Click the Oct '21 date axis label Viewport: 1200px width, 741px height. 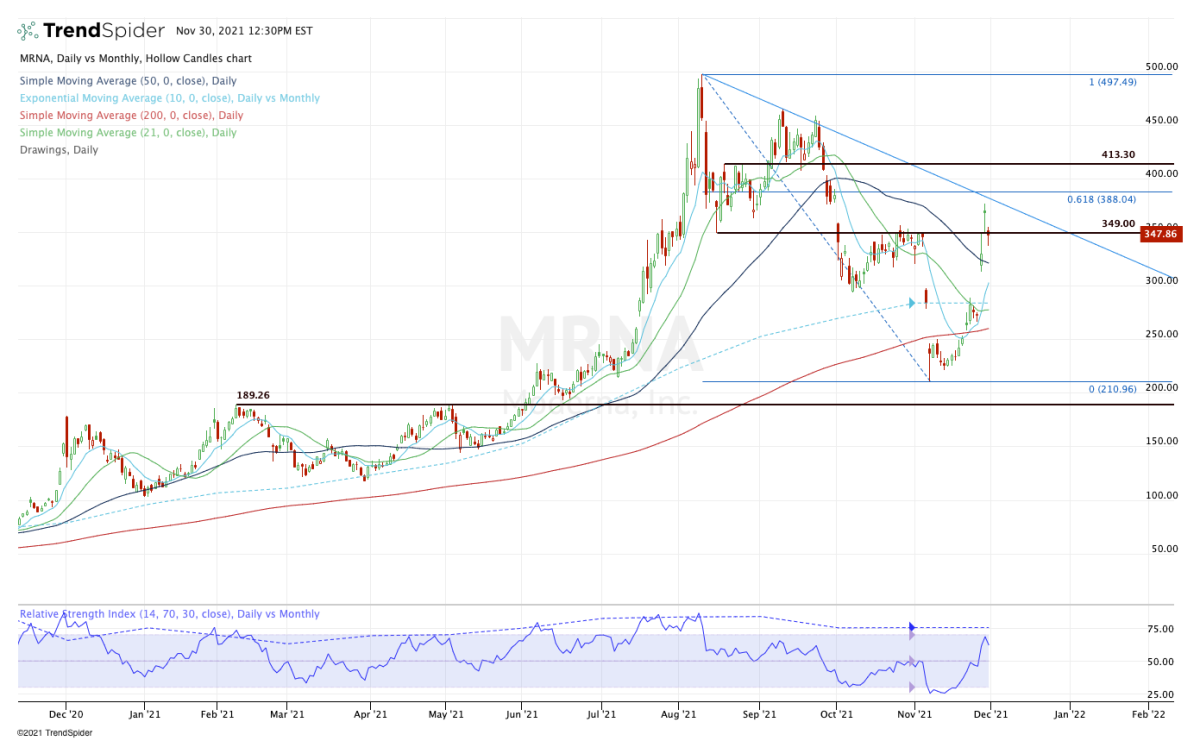coord(836,715)
